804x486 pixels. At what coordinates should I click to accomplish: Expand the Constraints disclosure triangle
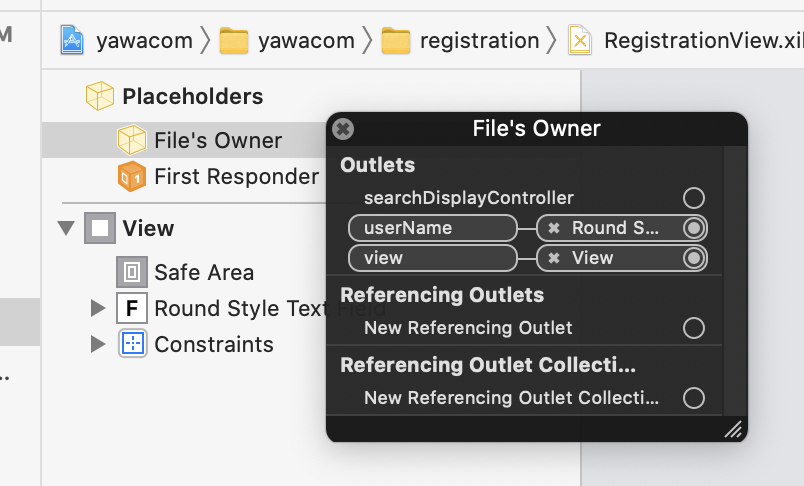[x=98, y=344]
